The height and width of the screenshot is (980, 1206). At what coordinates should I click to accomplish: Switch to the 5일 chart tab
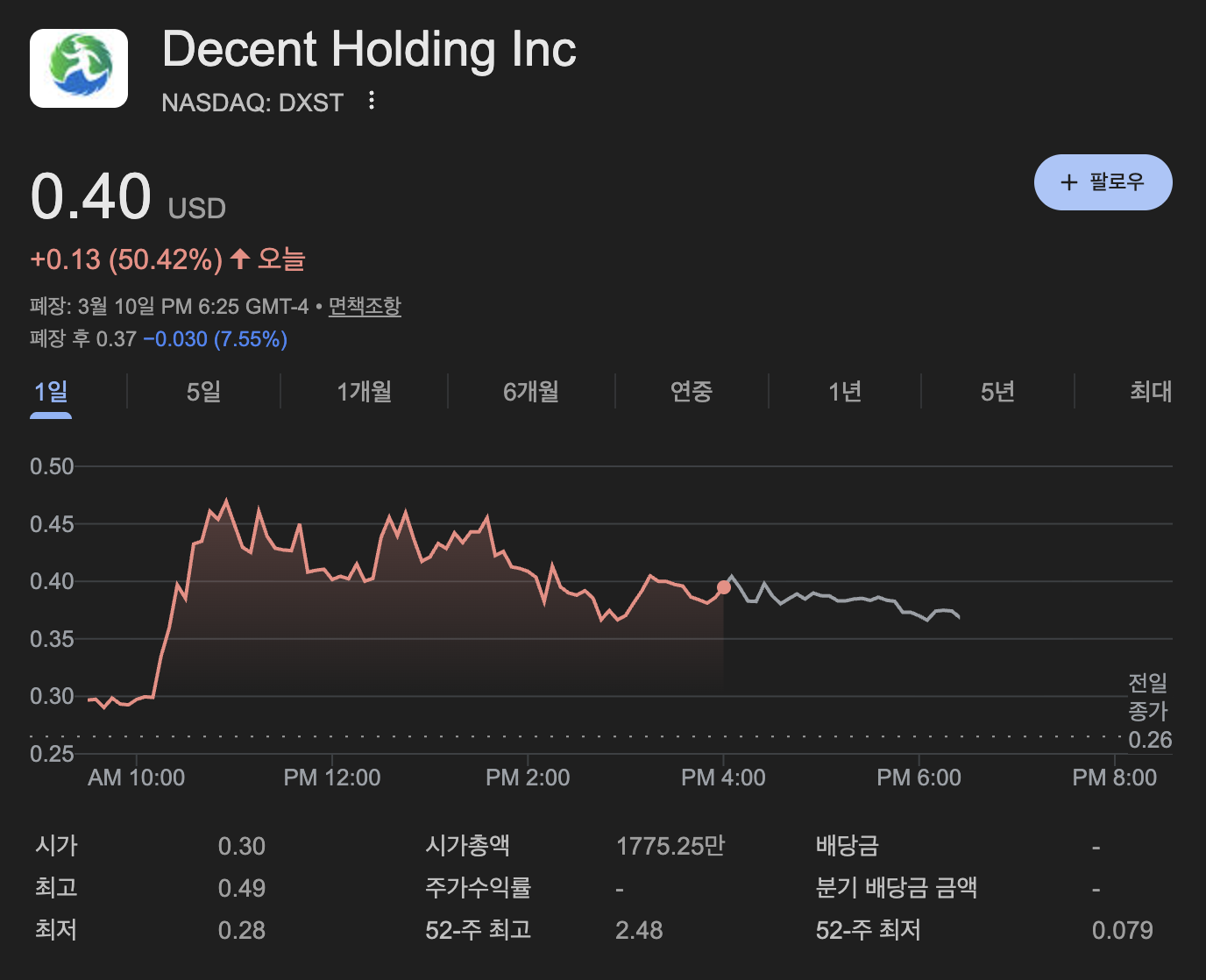click(203, 391)
